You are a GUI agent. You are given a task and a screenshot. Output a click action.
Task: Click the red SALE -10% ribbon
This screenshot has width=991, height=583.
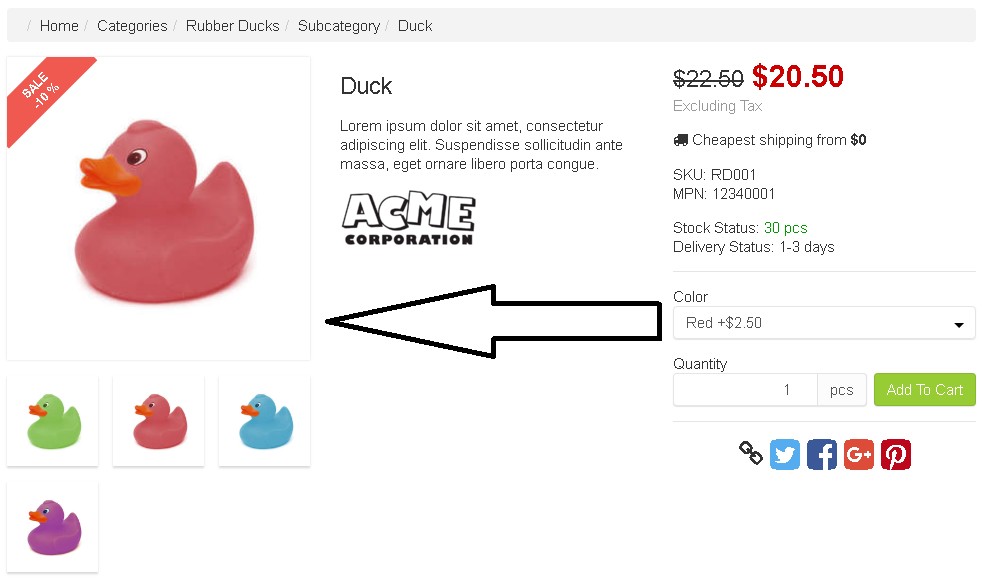click(x=44, y=92)
